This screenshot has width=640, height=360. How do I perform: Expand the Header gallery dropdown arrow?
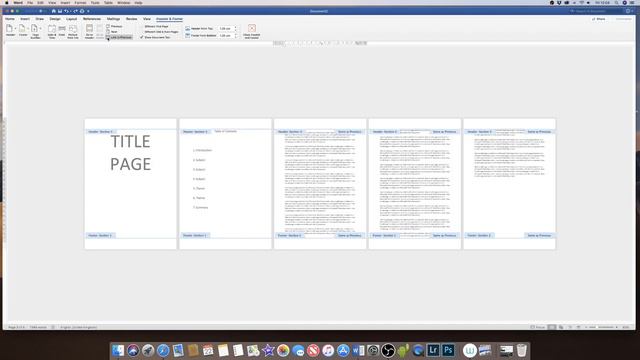pyautogui.click(x=15, y=29)
